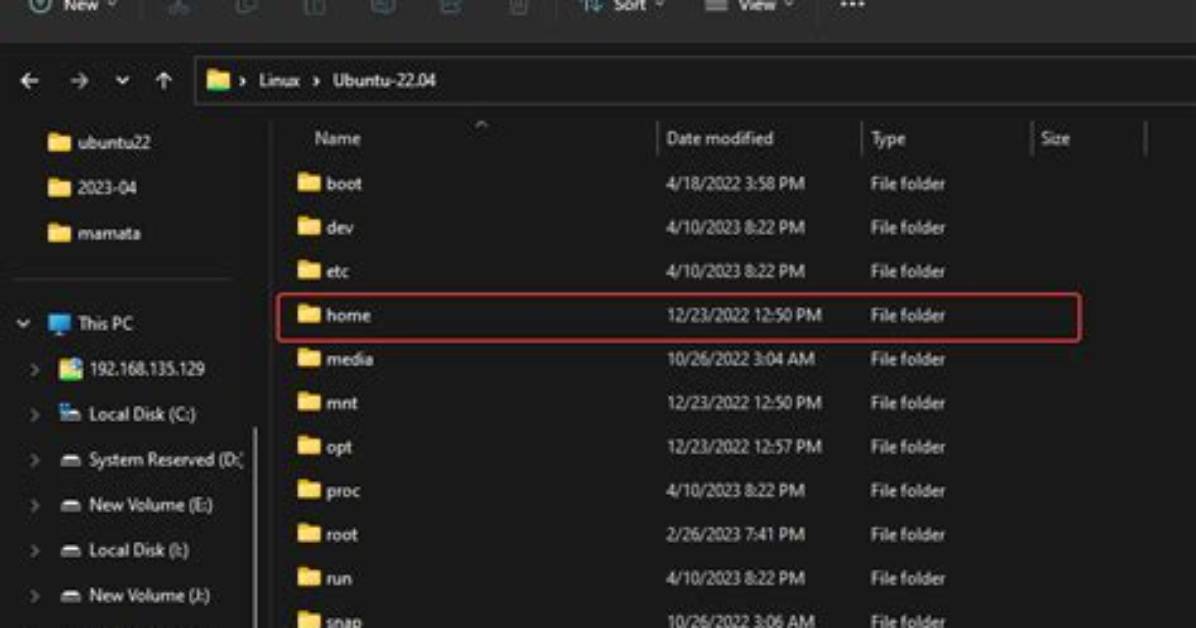
Task: Click the folder name text "proc"
Action: (342, 491)
